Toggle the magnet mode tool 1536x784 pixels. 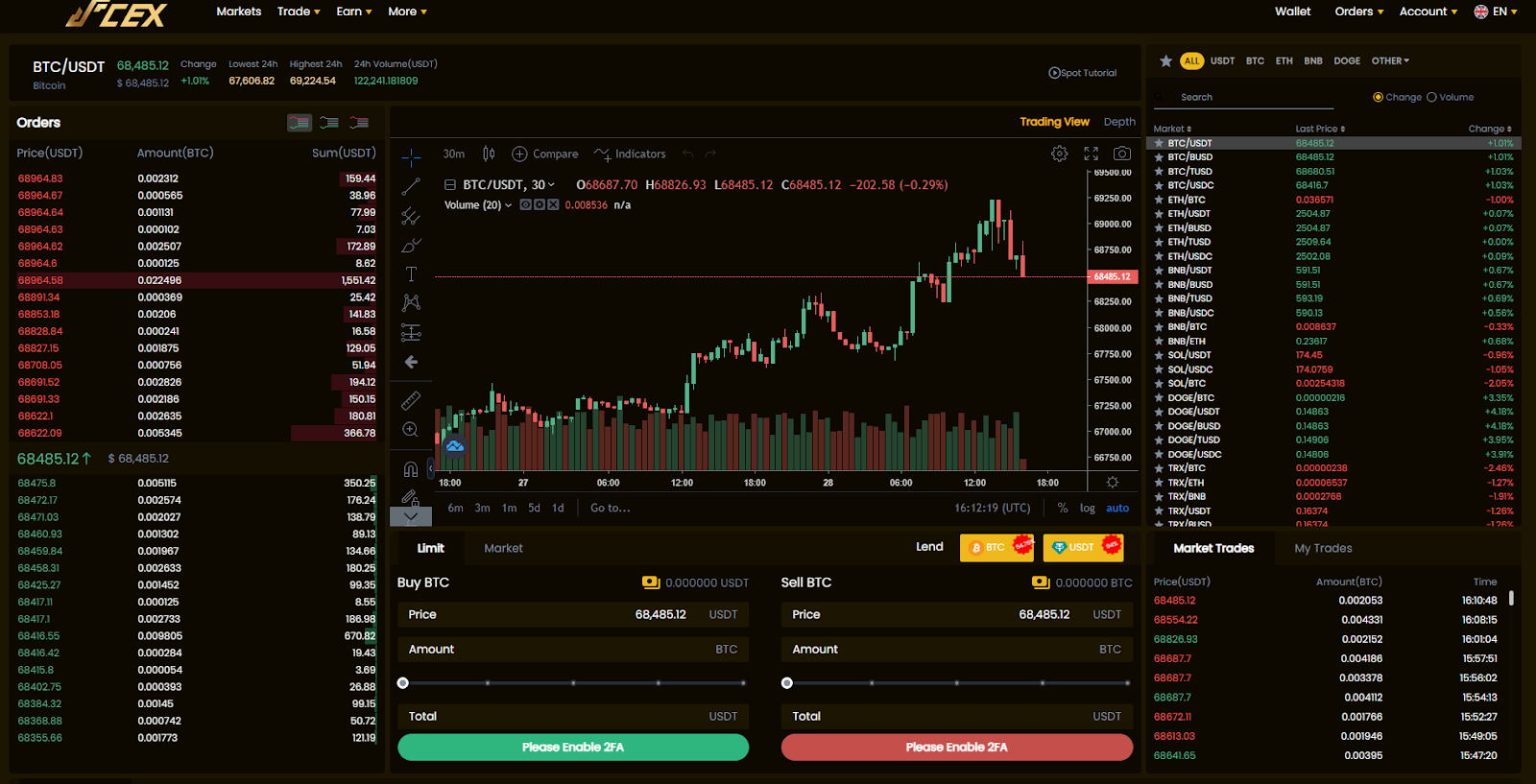tap(411, 469)
